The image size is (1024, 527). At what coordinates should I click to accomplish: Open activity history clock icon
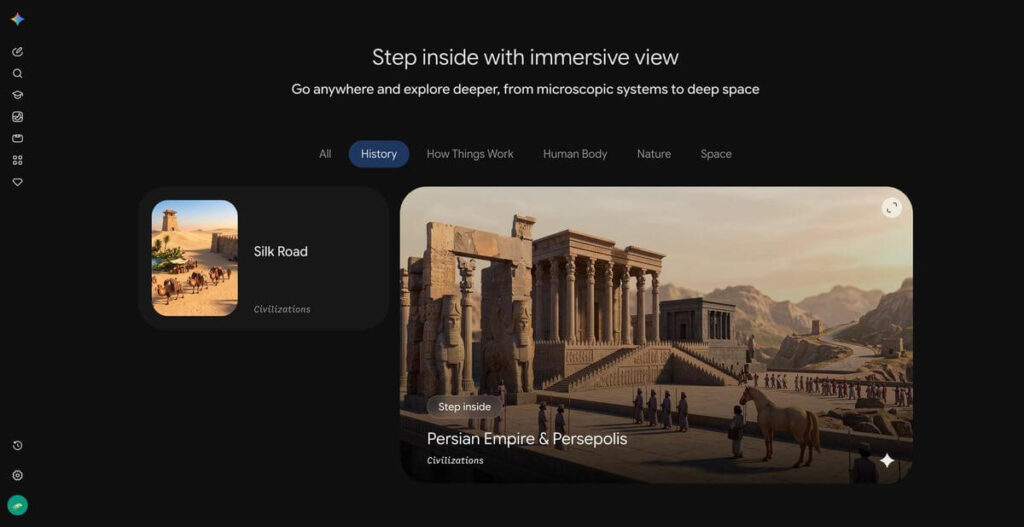click(x=18, y=445)
